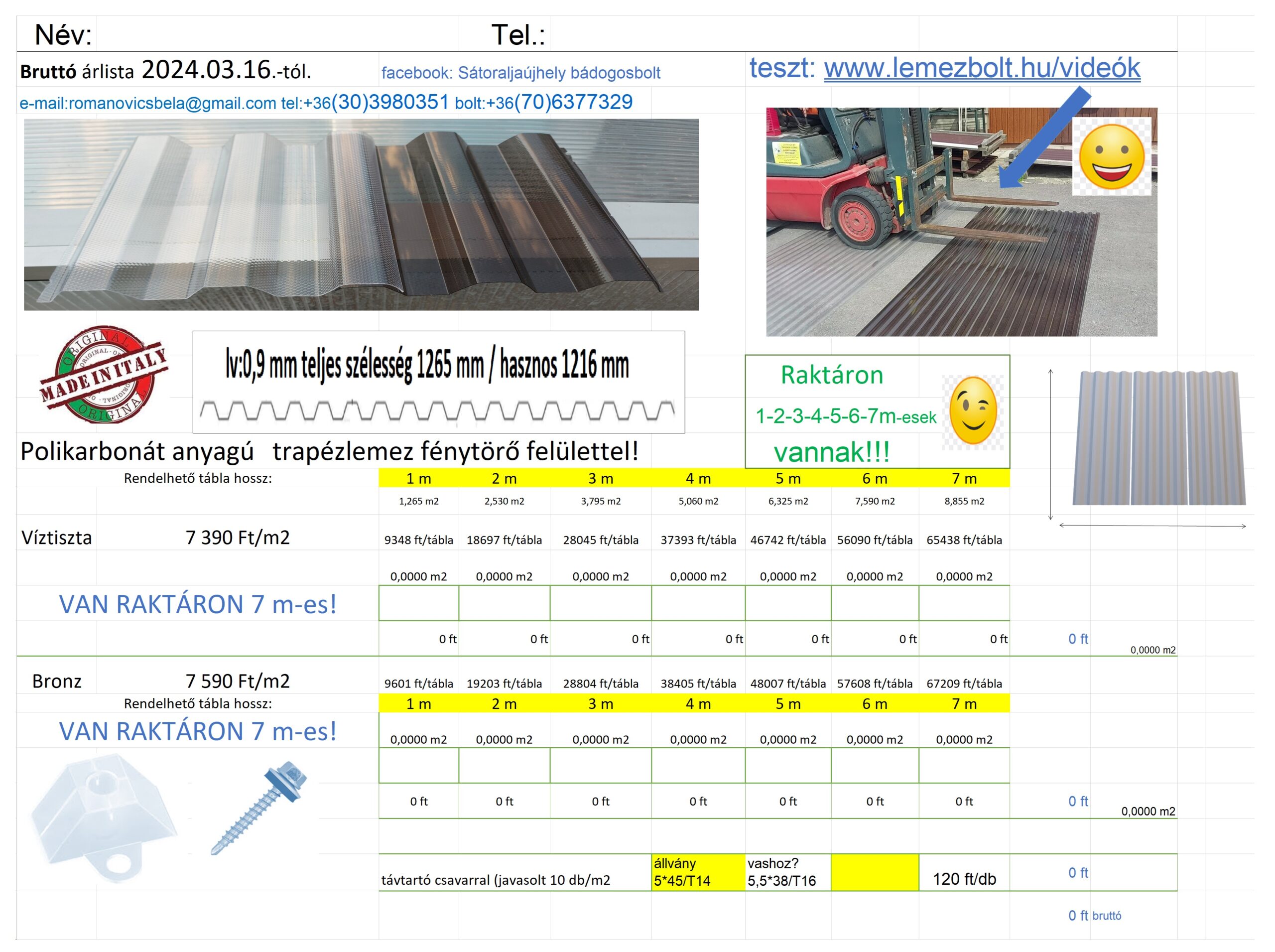The image size is (1275, 952).
Task: Click the Víztiszta row label
Action: pyautogui.click(x=56, y=538)
